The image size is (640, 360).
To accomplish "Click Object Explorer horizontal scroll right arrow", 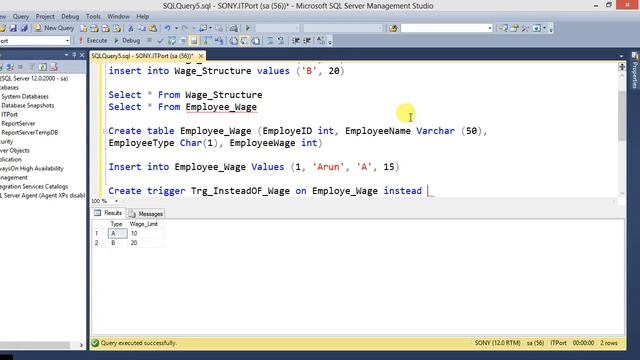I will click(81, 345).
